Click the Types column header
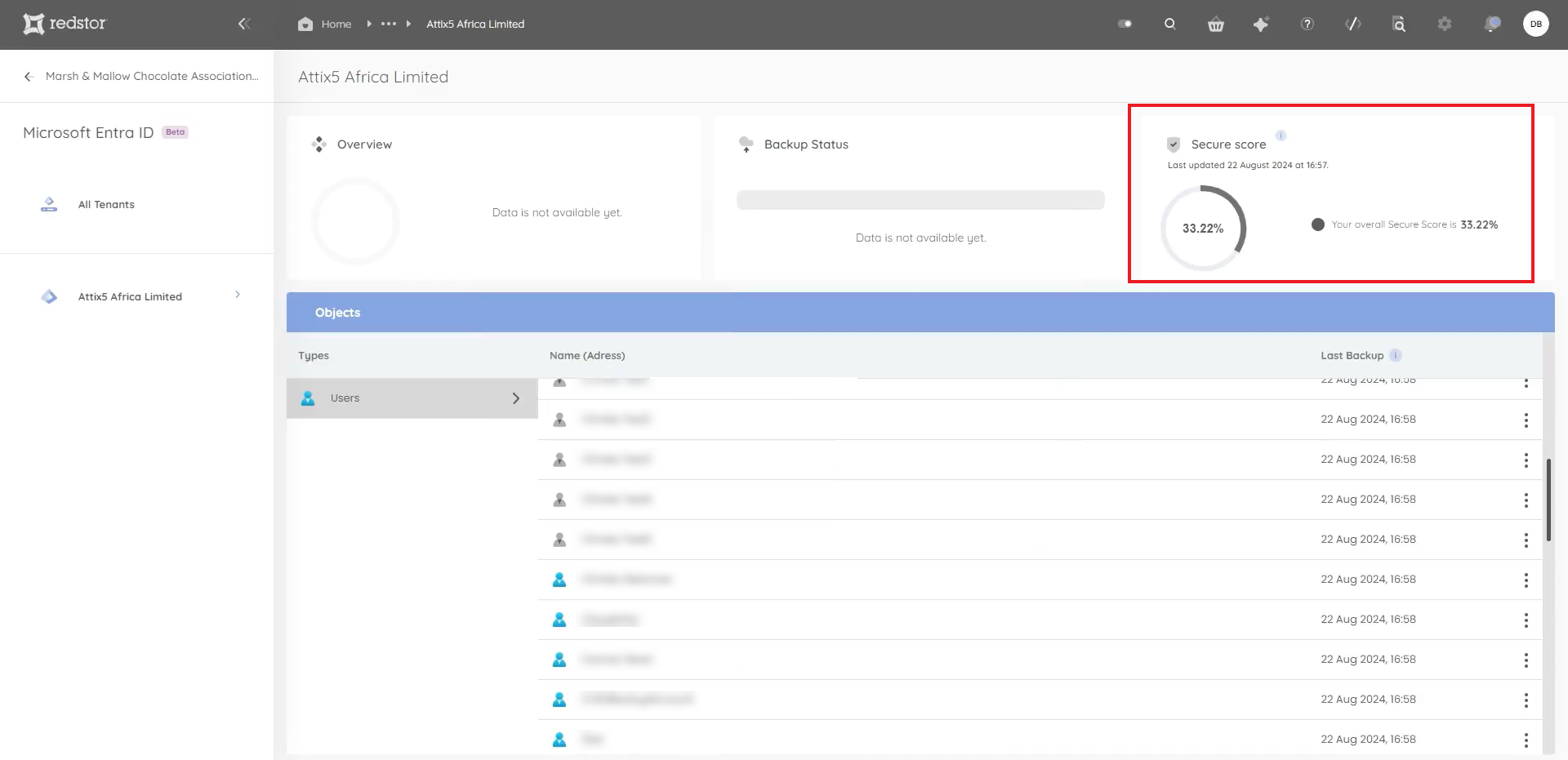 point(314,356)
